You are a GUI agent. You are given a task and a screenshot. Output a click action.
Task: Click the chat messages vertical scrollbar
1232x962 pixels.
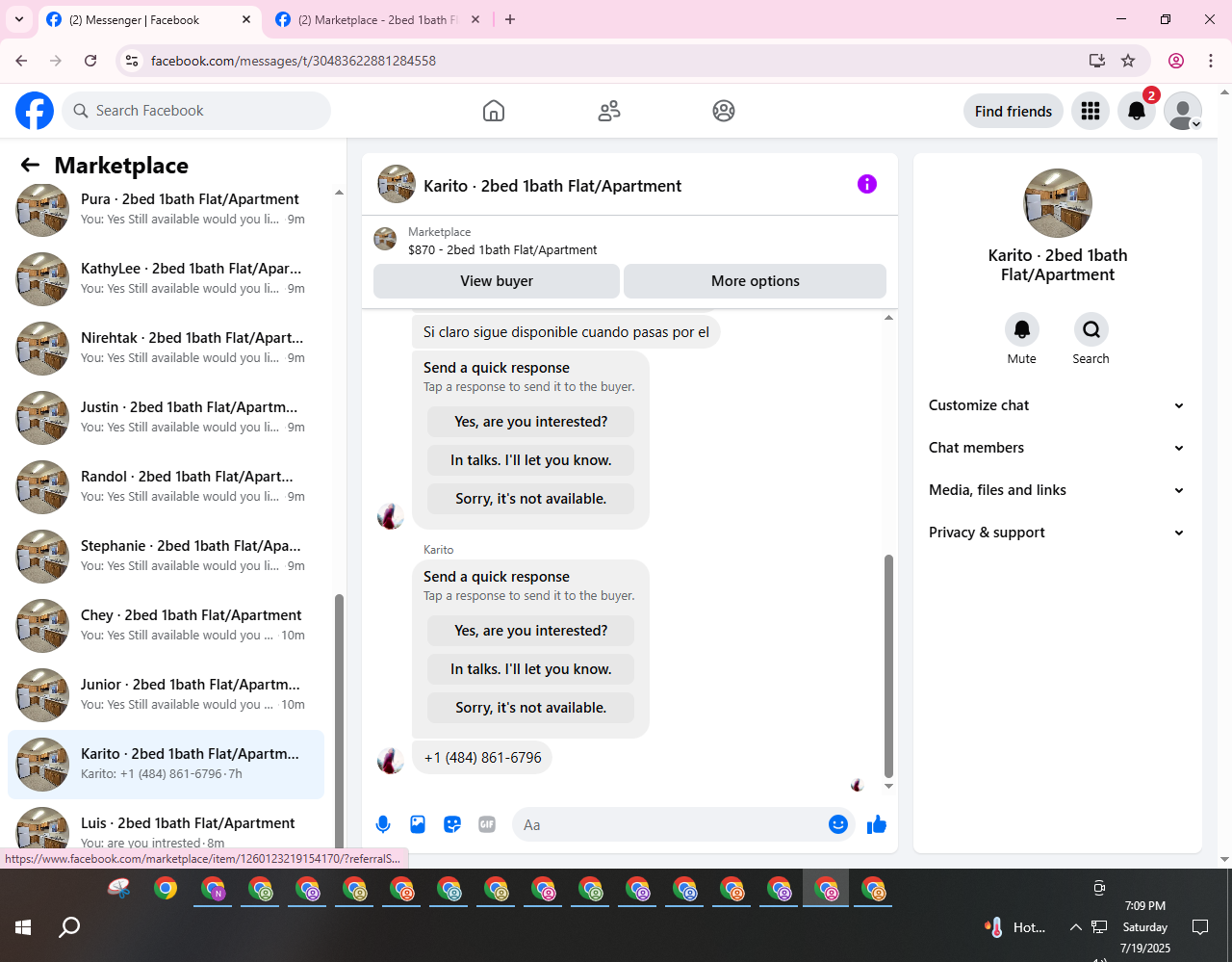(888, 665)
